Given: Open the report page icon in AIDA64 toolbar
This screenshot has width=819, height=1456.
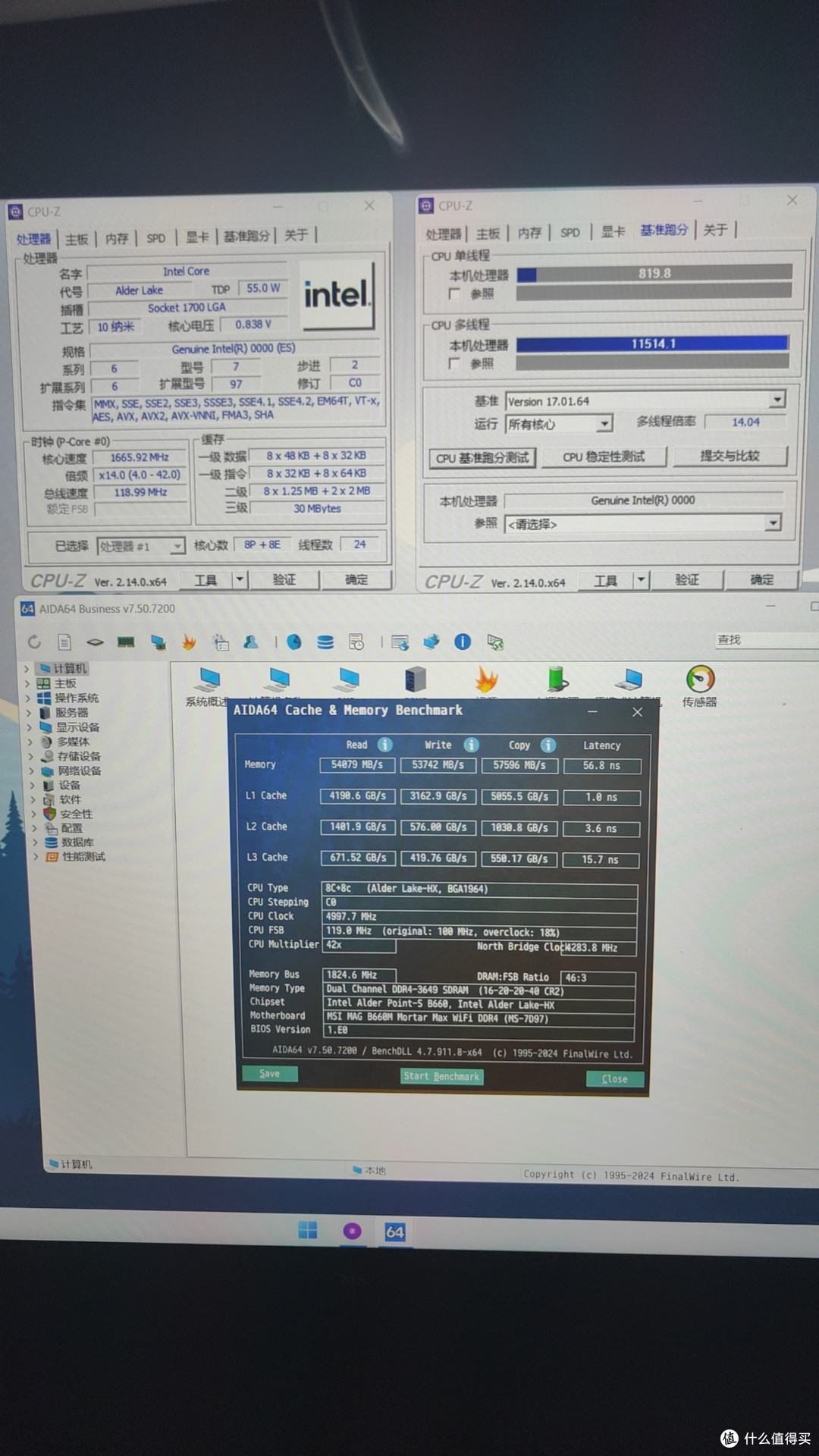Looking at the screenshot, I should click(64, 642).
